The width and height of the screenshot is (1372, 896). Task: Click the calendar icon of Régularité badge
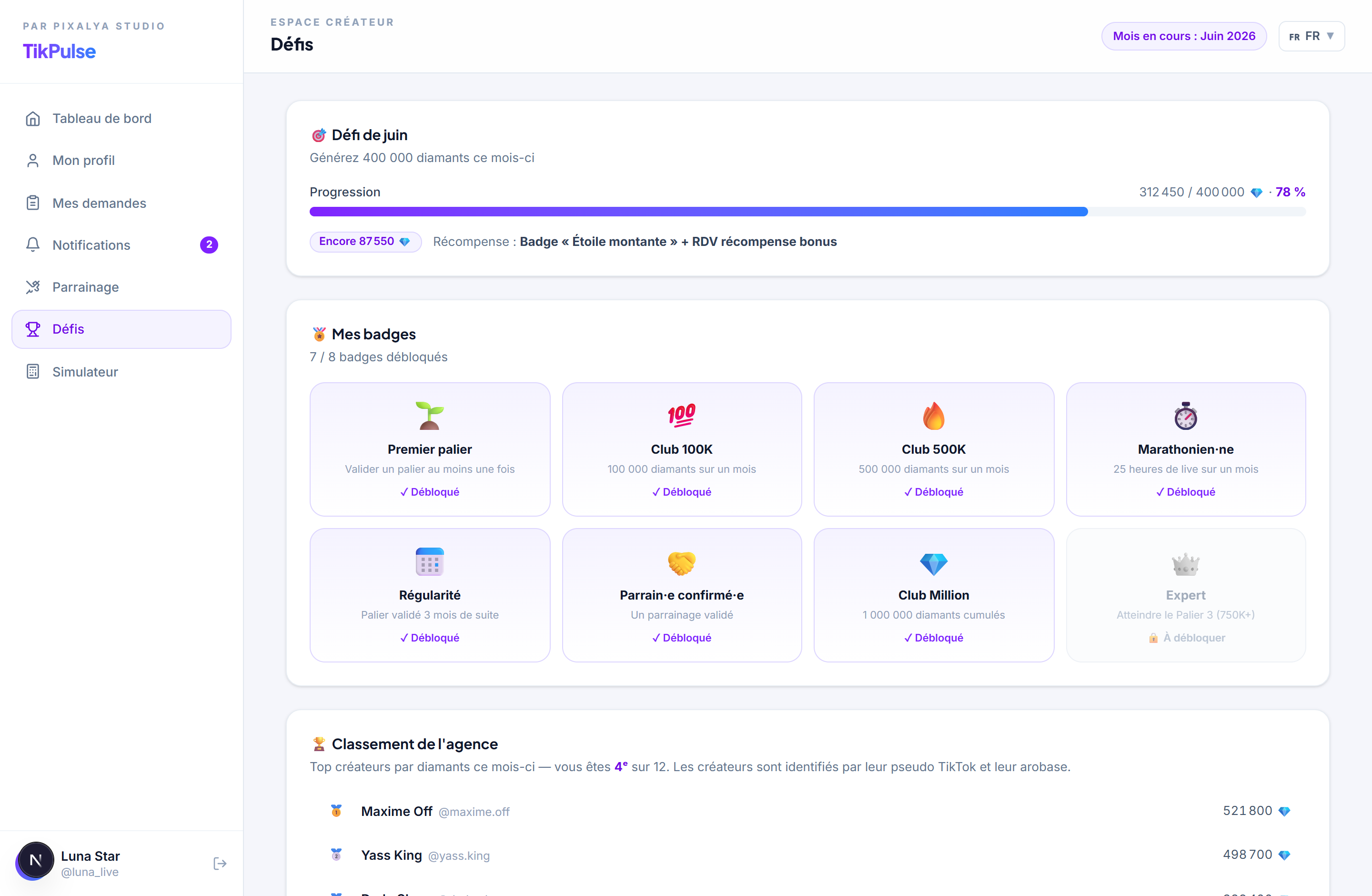tap(430, 561)
